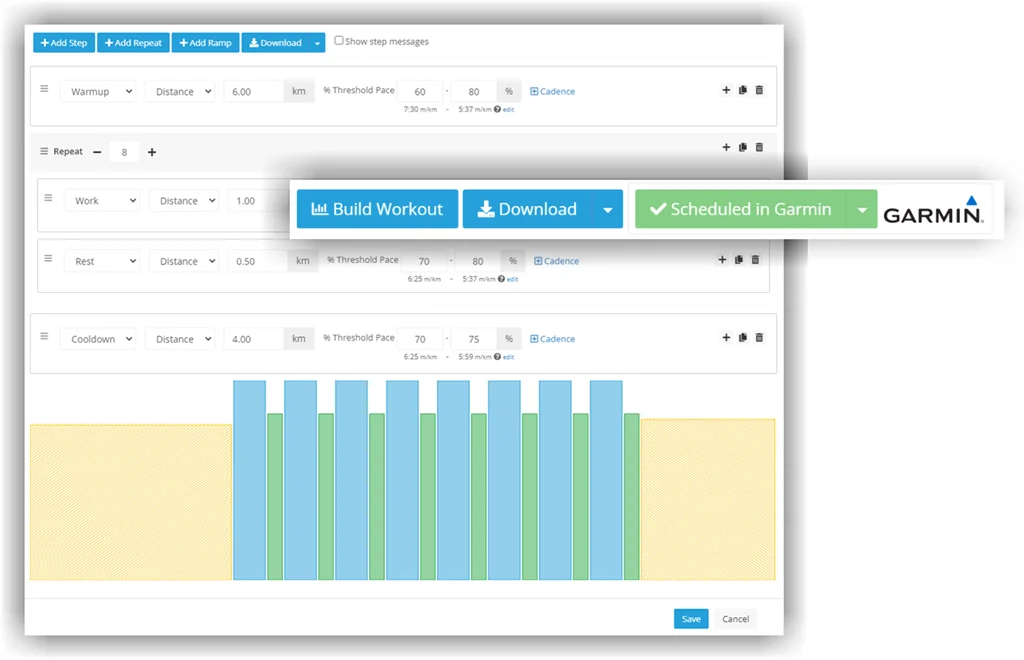Open the Cooldown Distance unit dropdown
The width and height of the screenshot is (1024, 660).
coord(180,340)
